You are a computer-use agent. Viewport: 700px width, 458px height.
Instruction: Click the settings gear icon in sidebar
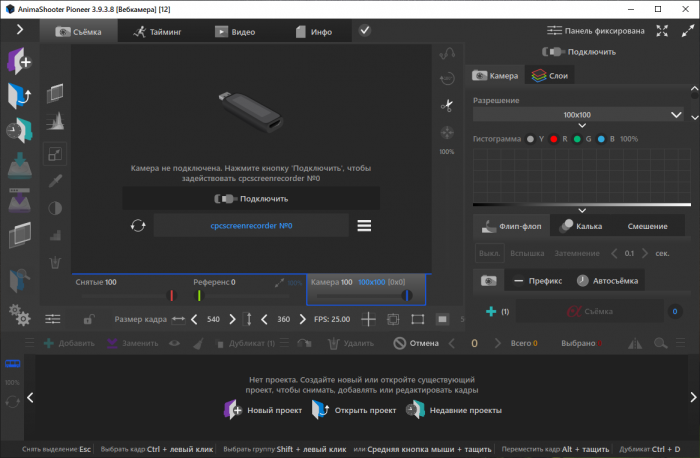click(x=19, y=314)
